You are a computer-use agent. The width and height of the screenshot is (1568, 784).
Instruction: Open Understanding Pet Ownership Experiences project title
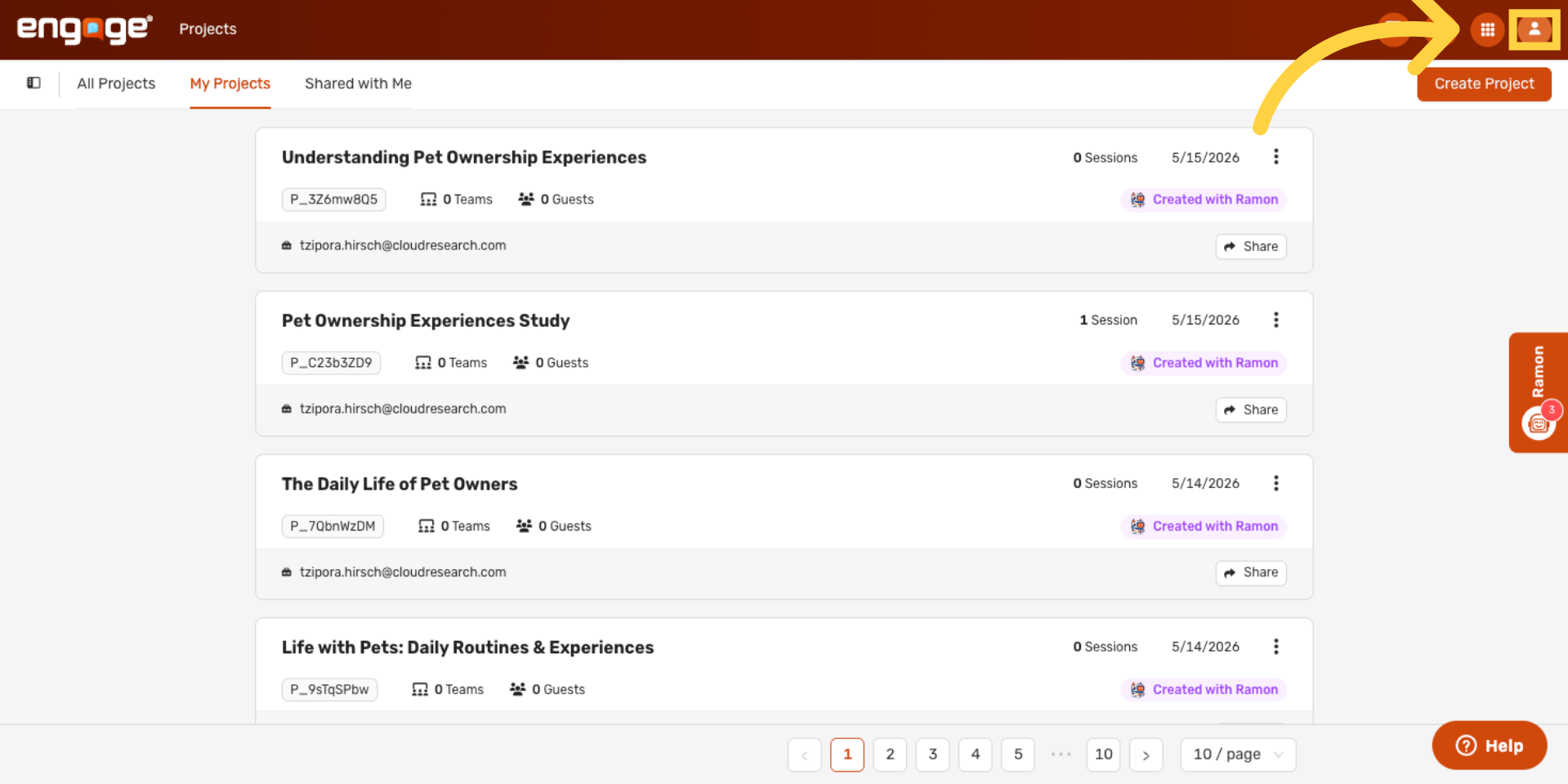coord(464,157)
